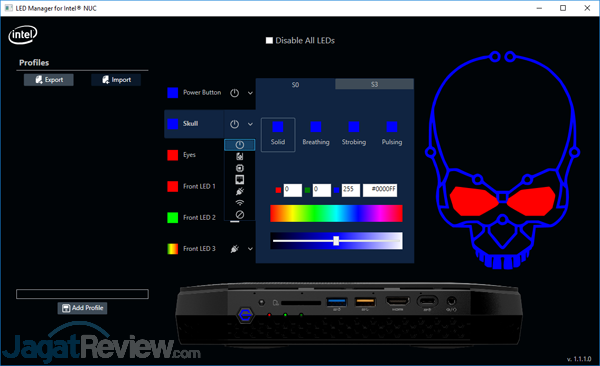Select the Skull blue color swatch
Viewport: 600px width, 366px height.
coord(173,124)
